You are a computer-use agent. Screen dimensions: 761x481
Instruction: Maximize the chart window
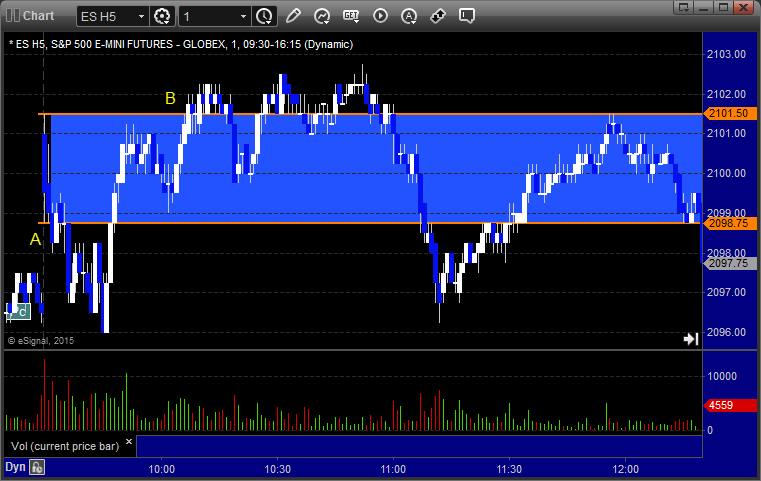(723, 7)
